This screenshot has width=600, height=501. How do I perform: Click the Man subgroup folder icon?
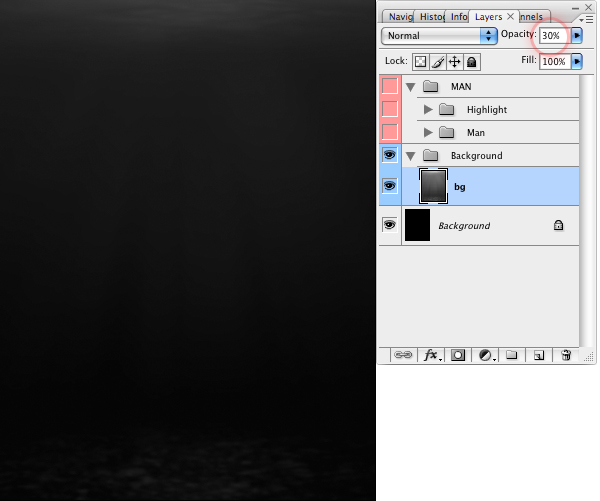[446, 132]
